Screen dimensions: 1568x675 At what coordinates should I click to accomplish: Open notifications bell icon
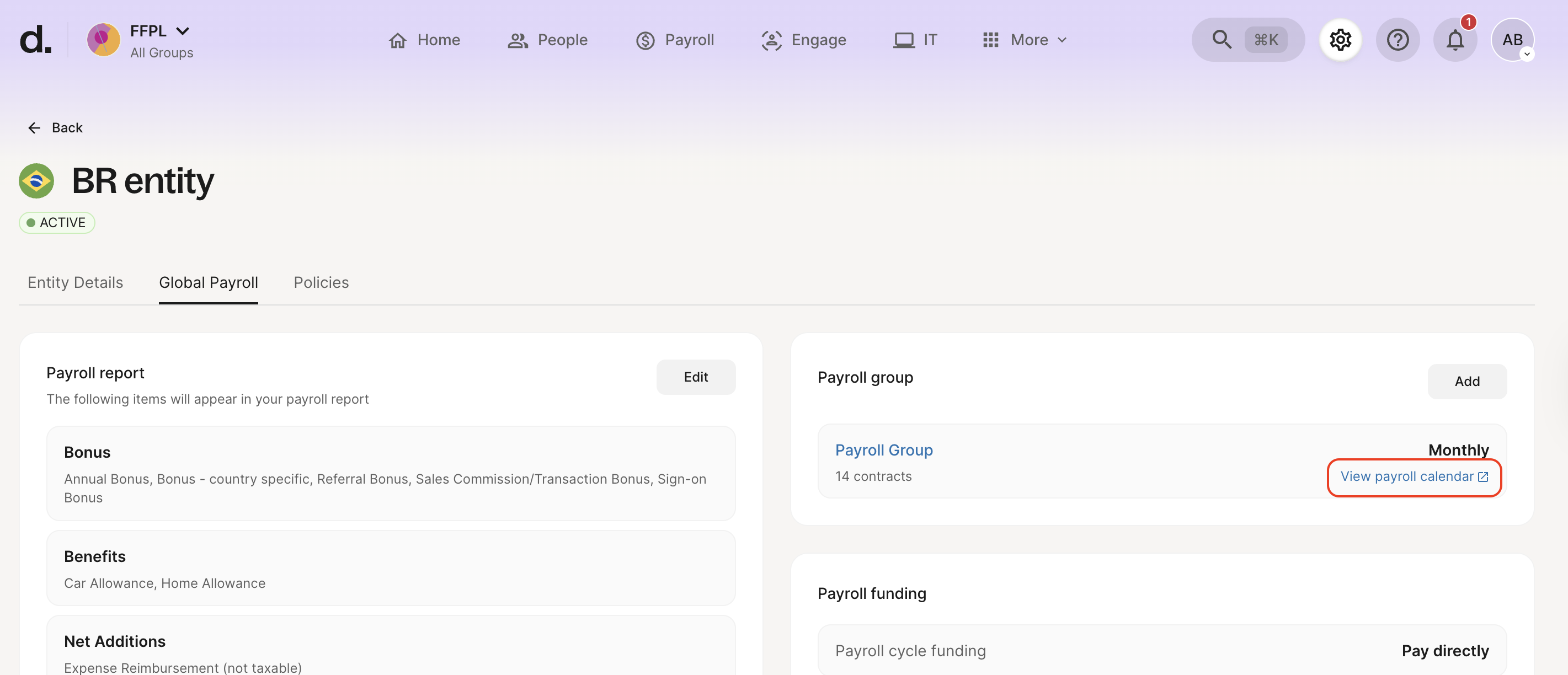[x=1455, y=40]
